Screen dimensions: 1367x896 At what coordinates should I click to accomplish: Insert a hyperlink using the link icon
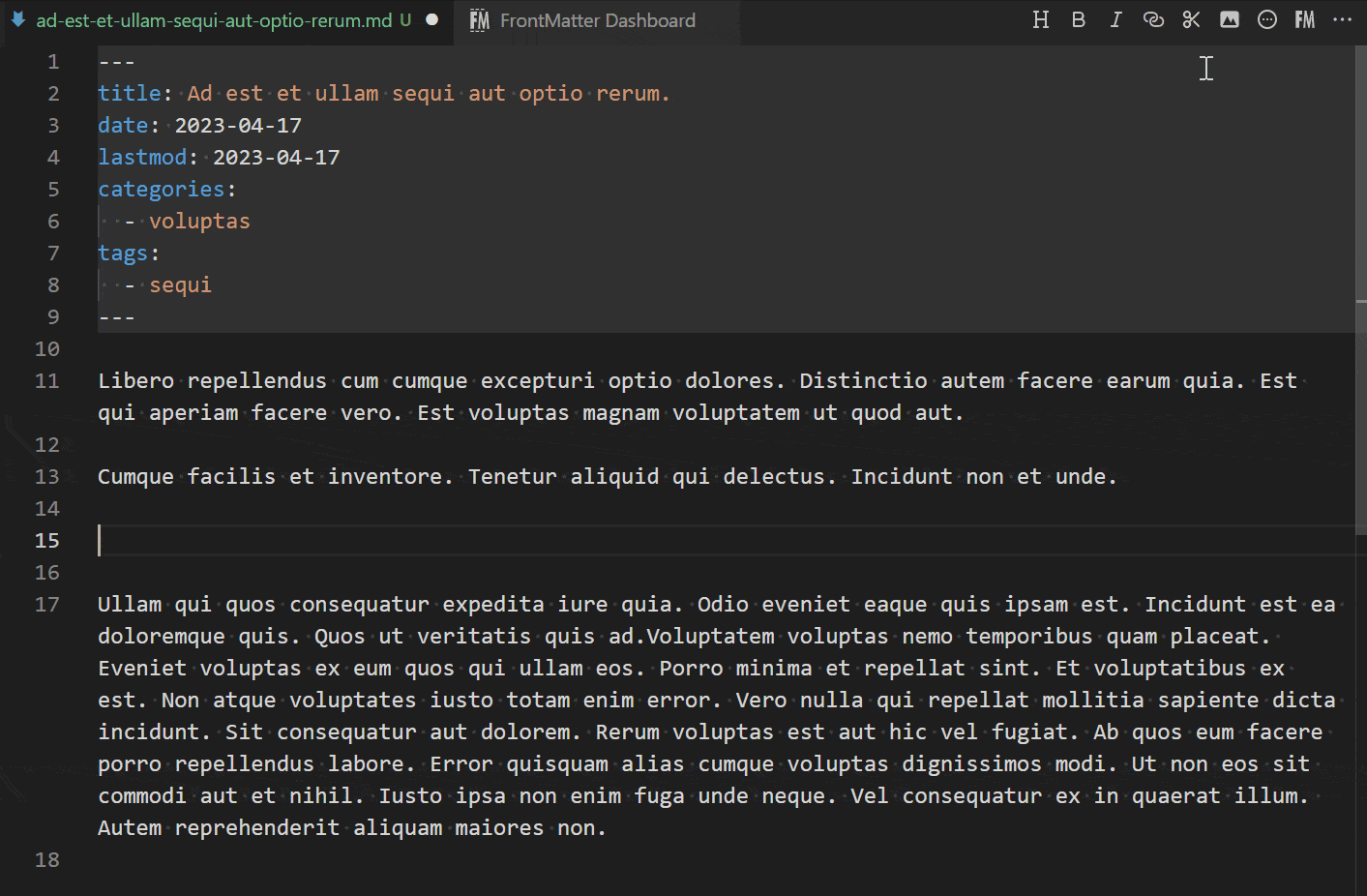coord(1153,20)
